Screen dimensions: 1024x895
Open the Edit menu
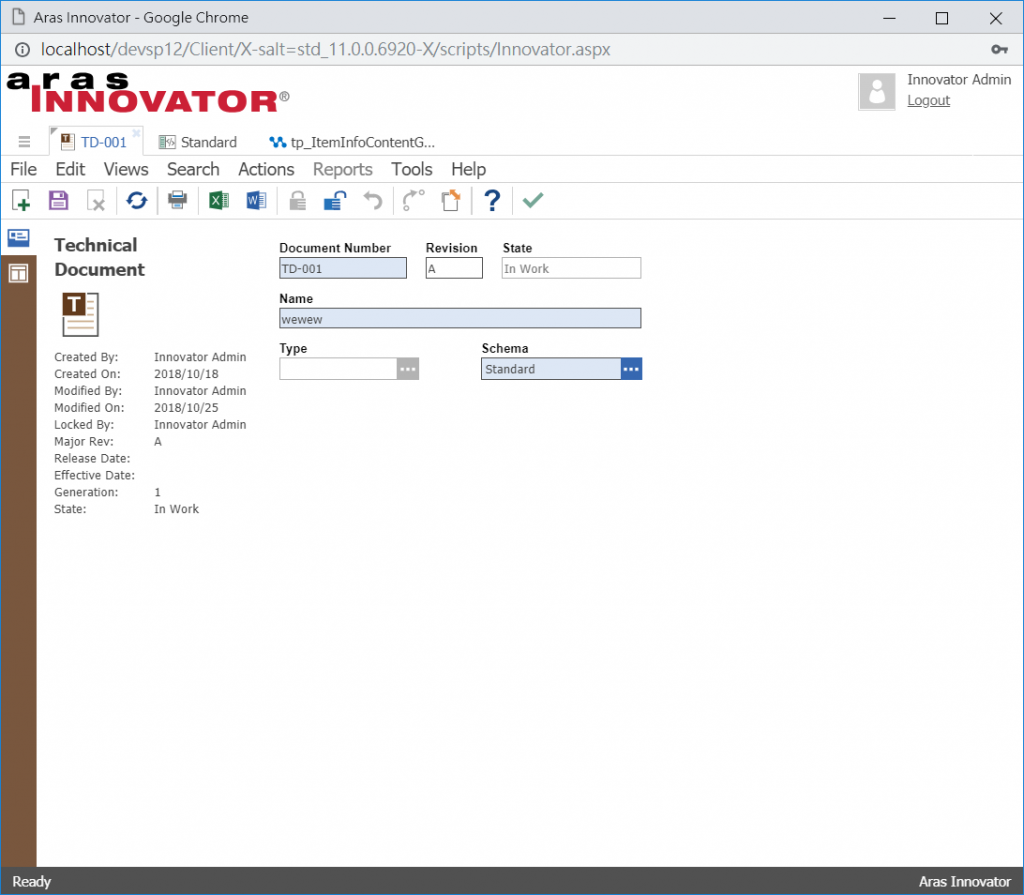click(x=70, y=169)
